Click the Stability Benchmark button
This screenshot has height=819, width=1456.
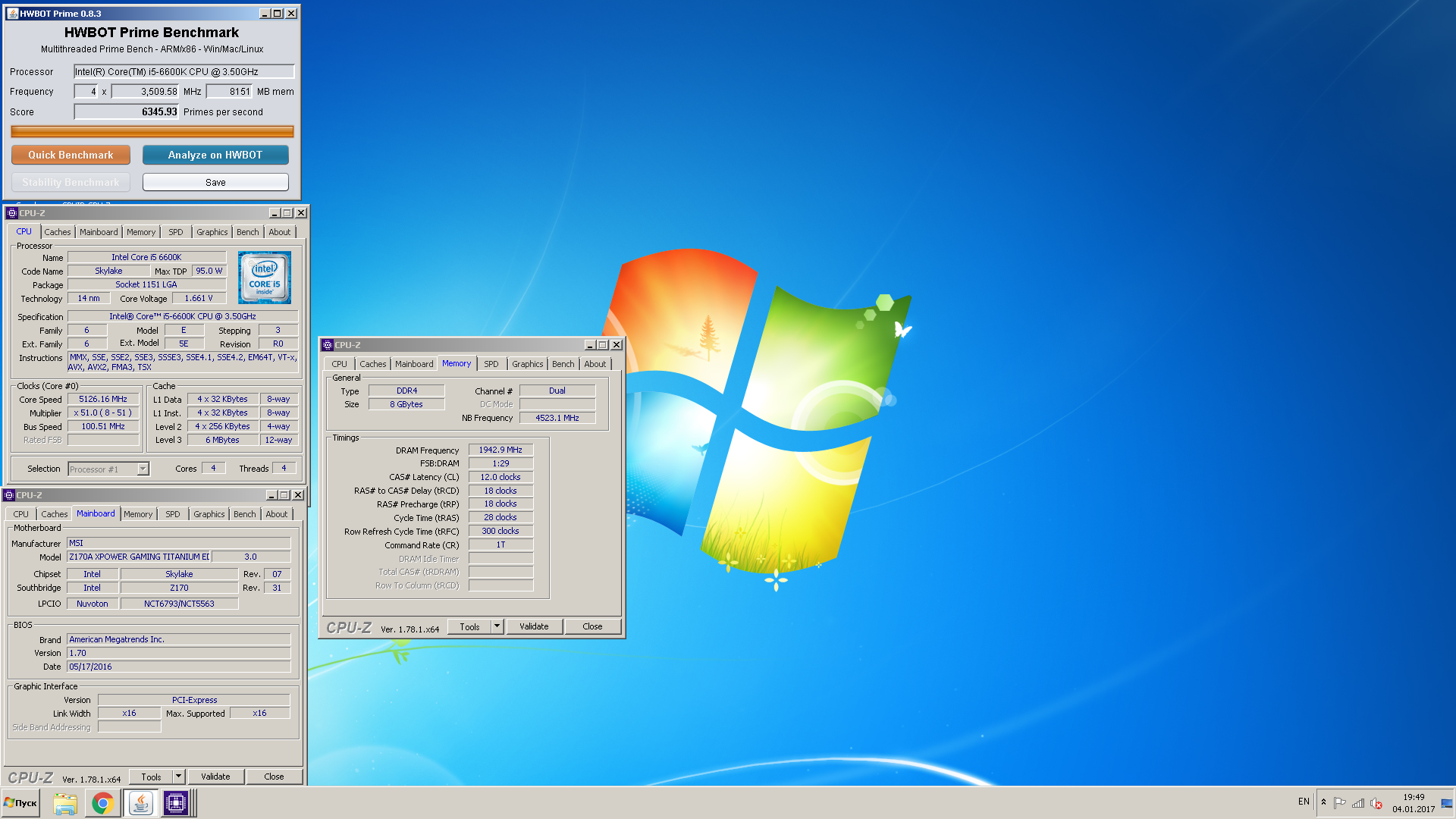[71, 182]
